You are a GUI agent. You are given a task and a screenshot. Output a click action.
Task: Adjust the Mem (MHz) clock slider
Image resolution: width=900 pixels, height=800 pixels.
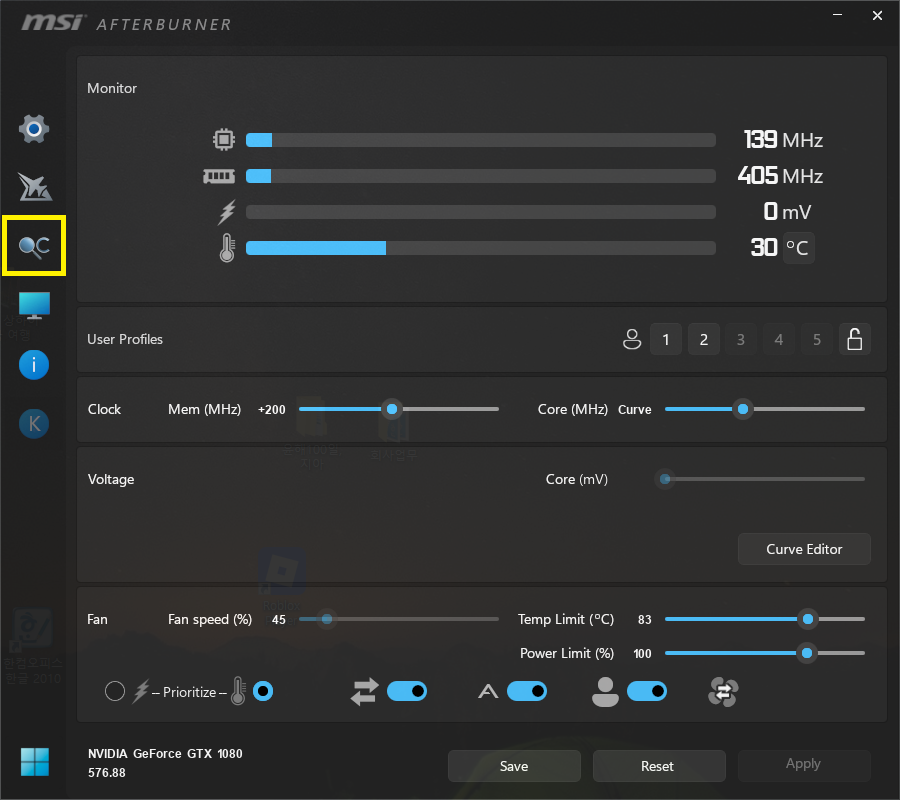[399, 409]
